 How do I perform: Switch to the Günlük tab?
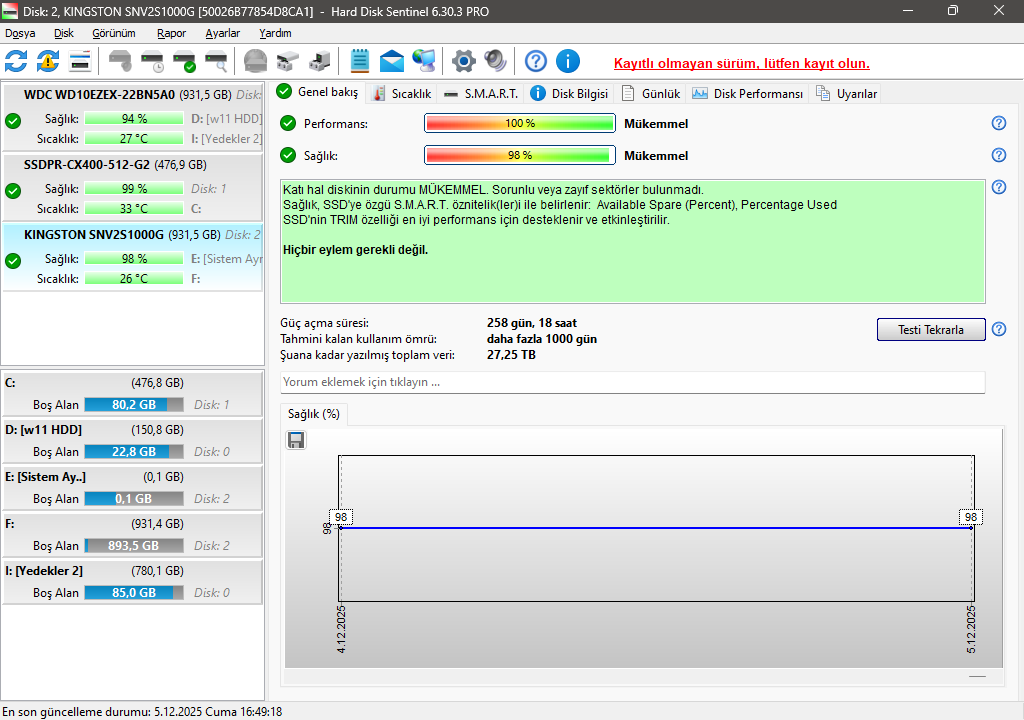coord(651,94)
